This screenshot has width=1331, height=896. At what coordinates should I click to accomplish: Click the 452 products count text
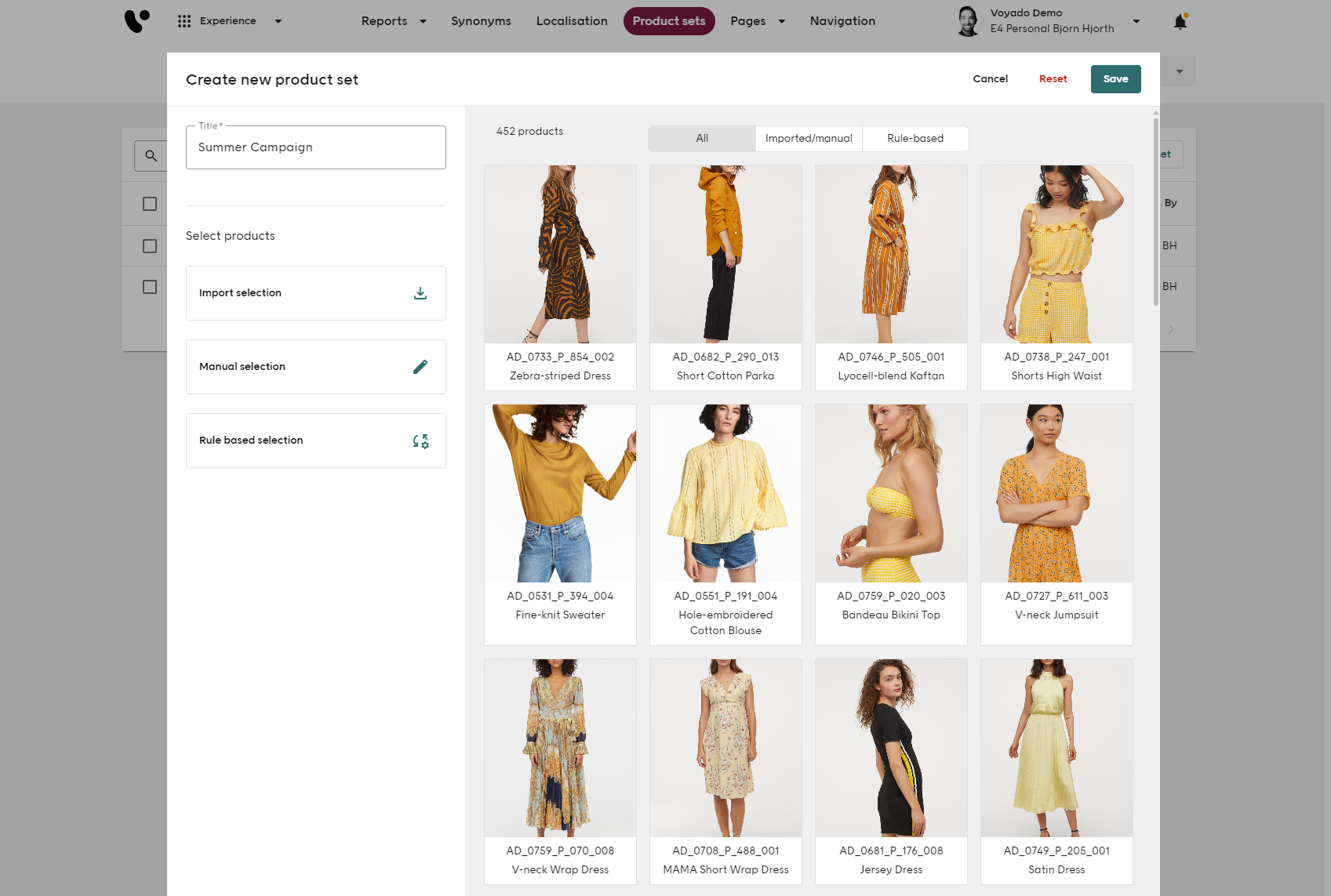pyautogui.click(x=529, y=132)
